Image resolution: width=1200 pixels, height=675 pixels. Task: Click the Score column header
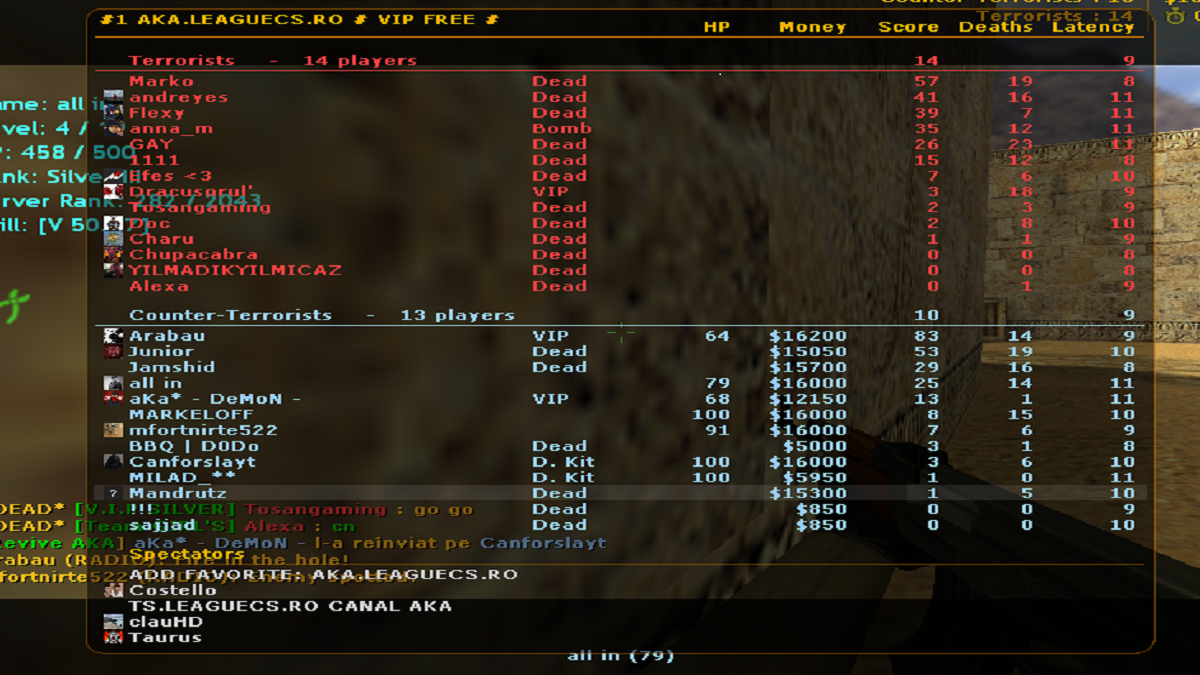909,27
